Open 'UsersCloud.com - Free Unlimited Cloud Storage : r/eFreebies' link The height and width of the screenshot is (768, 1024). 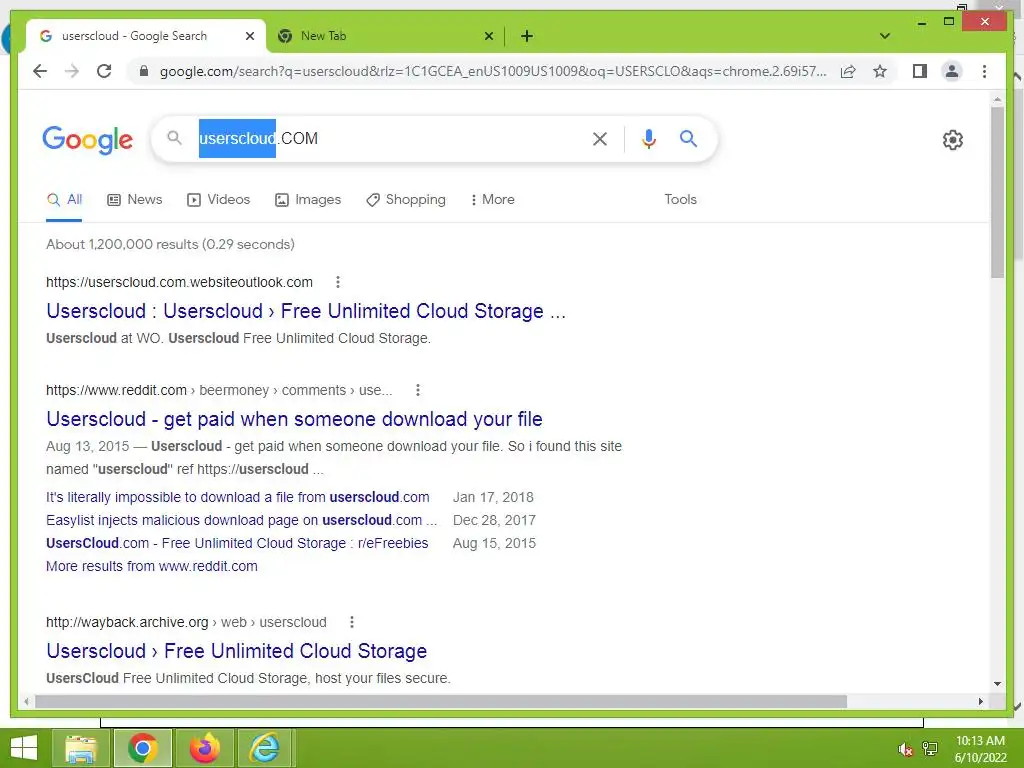click(x=237, y=543)
